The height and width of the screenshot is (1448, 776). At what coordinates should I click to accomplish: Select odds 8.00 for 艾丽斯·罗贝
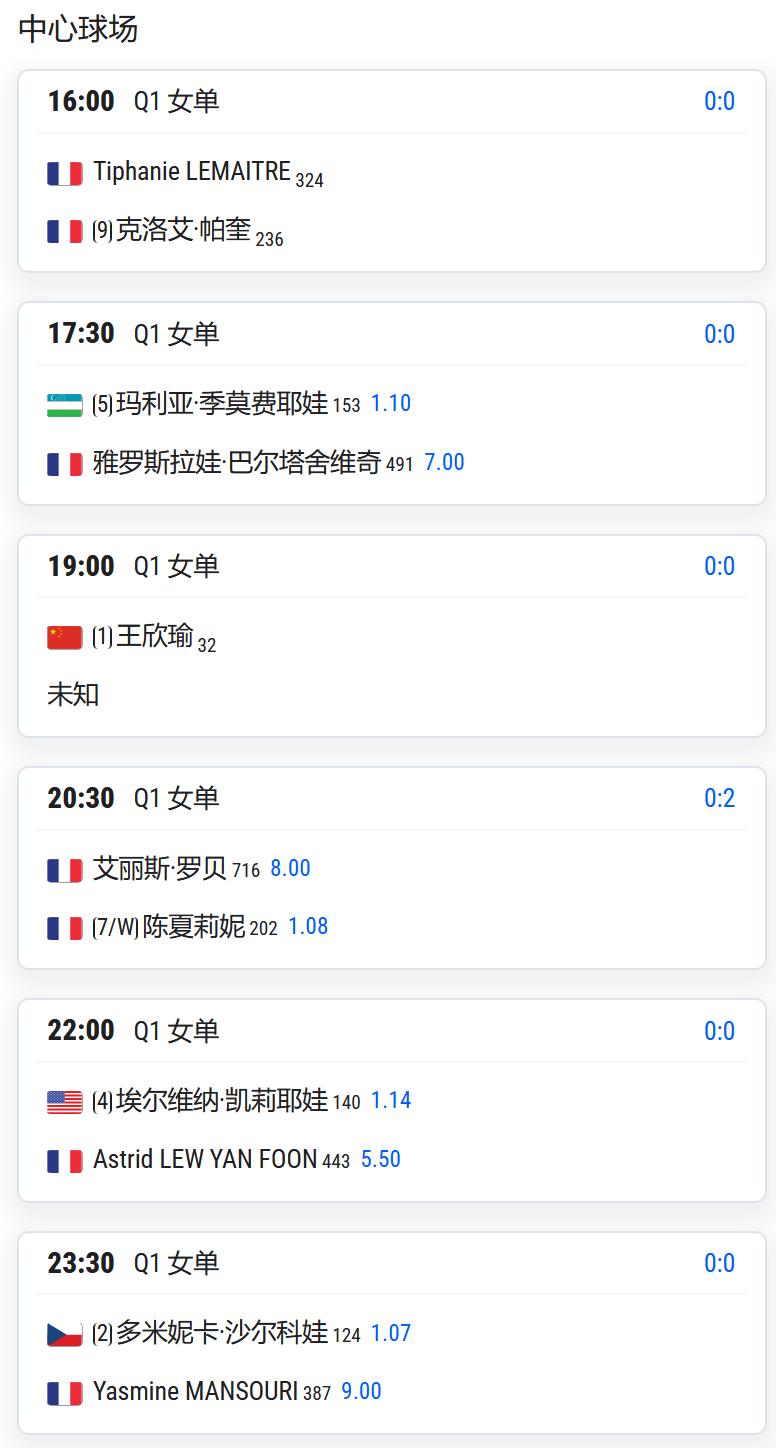290,868
